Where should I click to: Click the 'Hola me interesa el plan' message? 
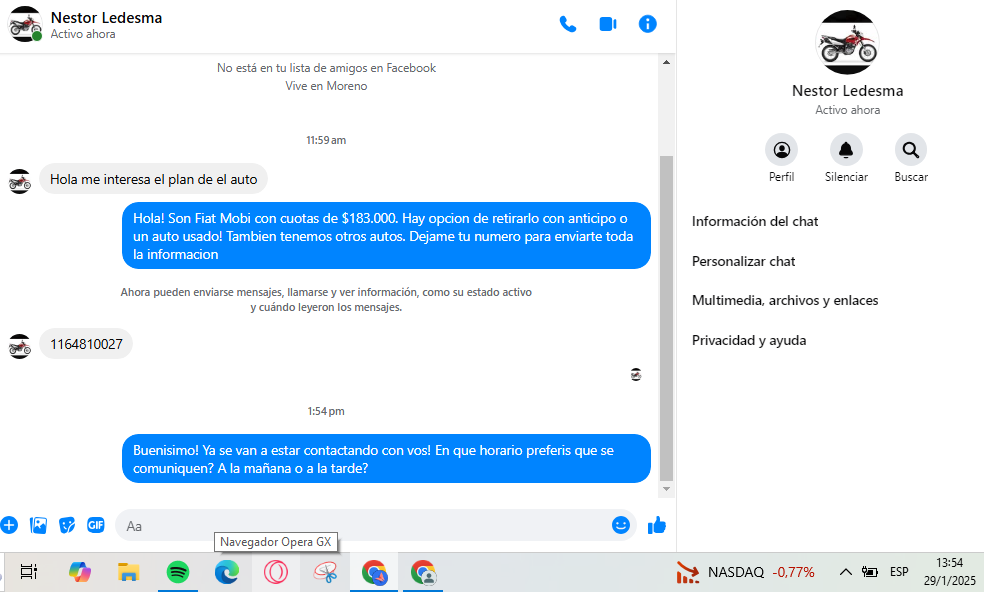[x=153, y=180]
